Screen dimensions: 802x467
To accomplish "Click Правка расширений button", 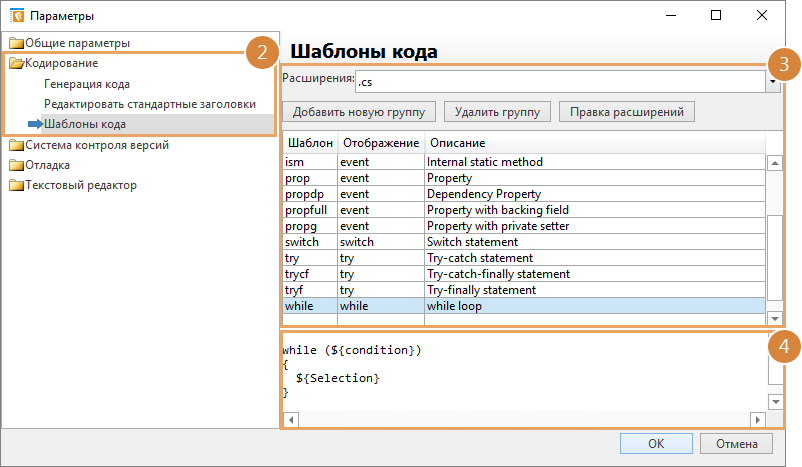I will click(626, 111).
